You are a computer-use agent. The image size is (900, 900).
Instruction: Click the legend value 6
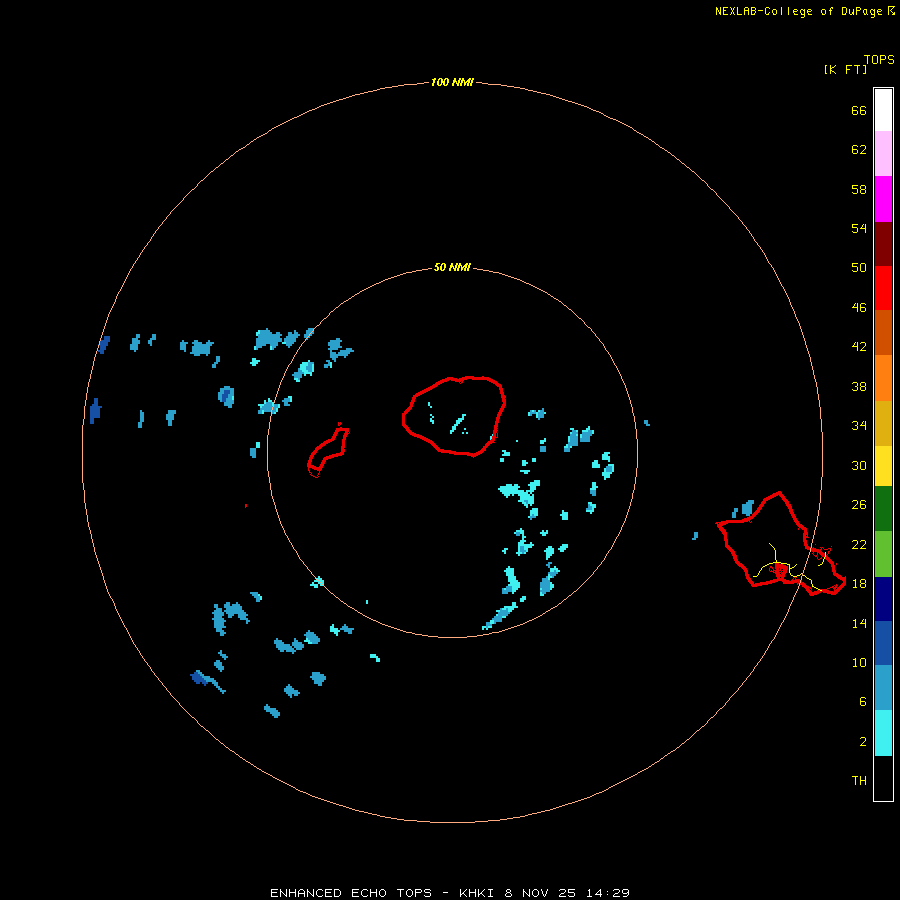863,701
